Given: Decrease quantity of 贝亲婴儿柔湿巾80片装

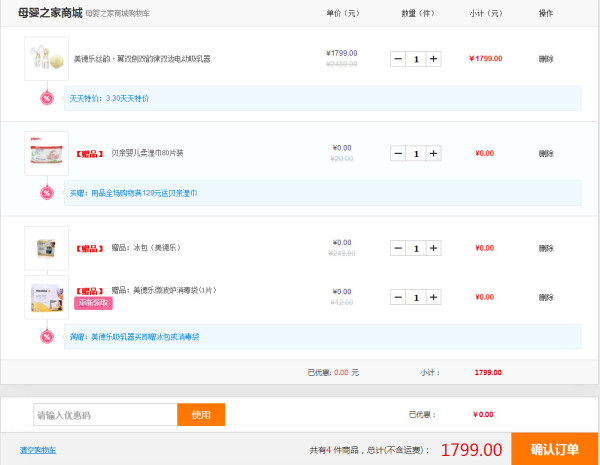Looking at the screenshot, I should click(398, 153).
